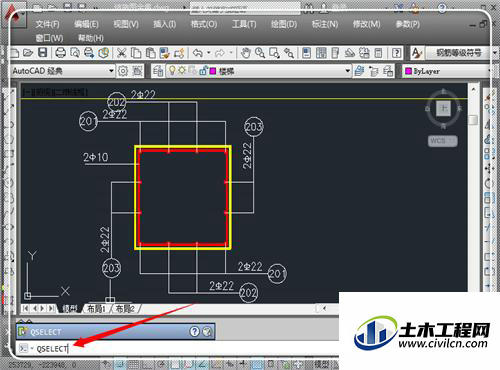
Task: Open the QuickCalc calculator icon
Action: (378, 53)
